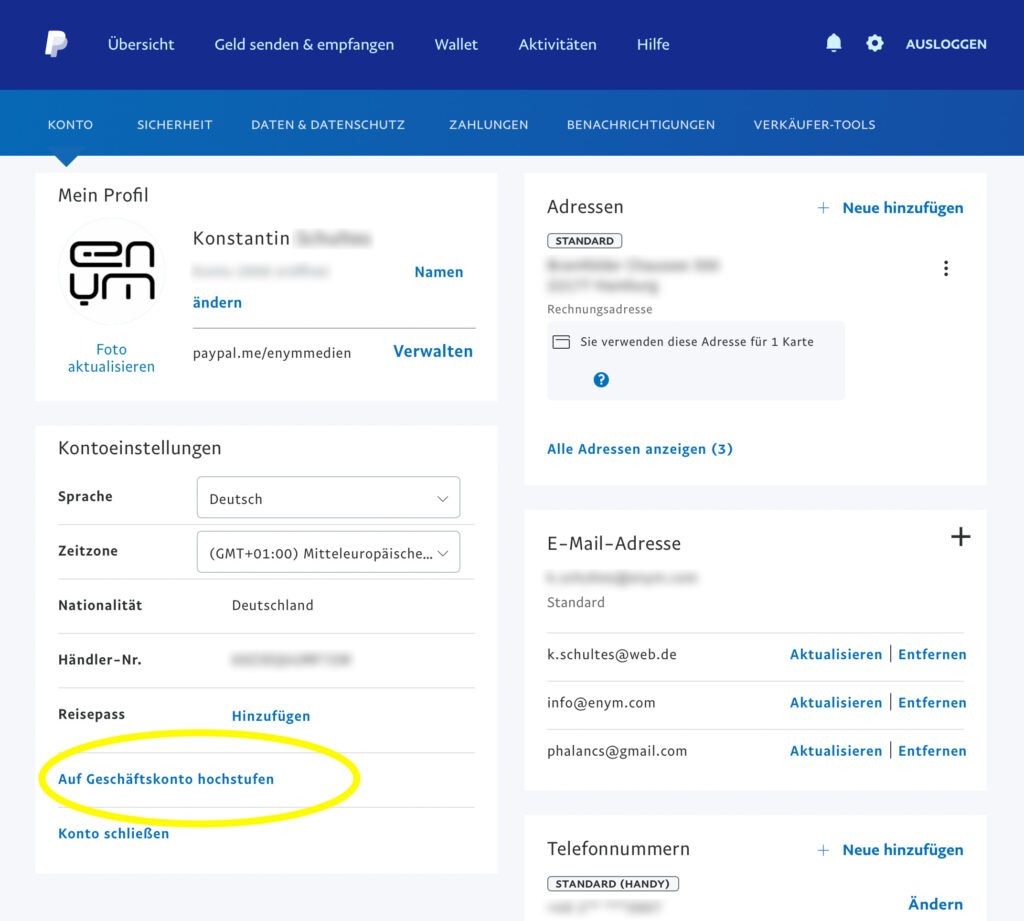Open the Sprache dropdown set to Deutsch
1024x921 pixels.
tap(328, 498)
